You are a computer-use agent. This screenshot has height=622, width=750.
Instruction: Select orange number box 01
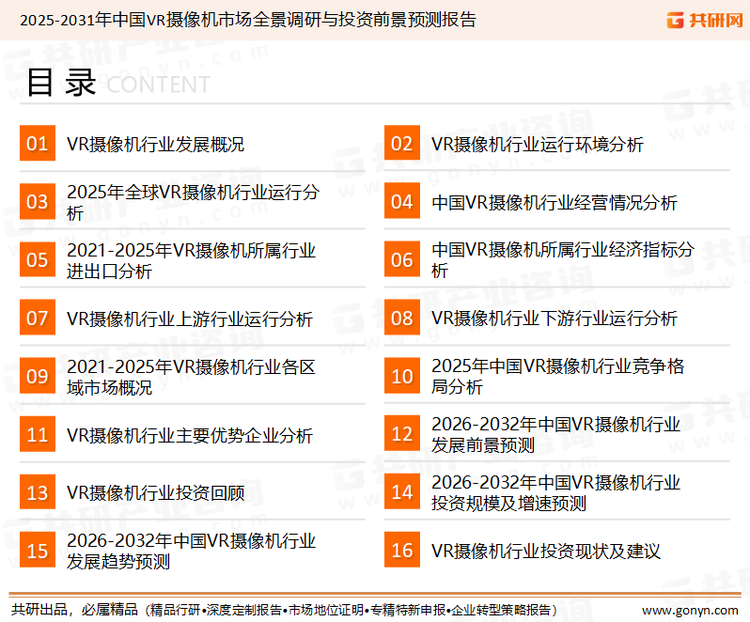click(37, 143)
